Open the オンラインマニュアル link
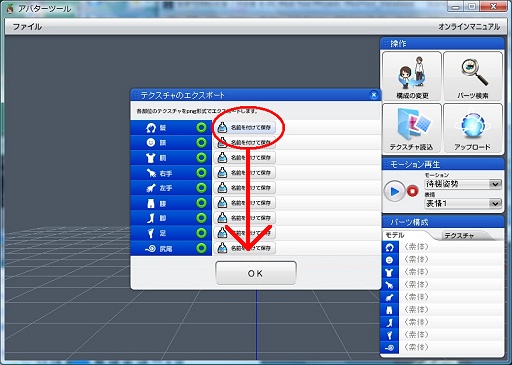Viewport: 512px width, 365px height. (x=469, y=27)
